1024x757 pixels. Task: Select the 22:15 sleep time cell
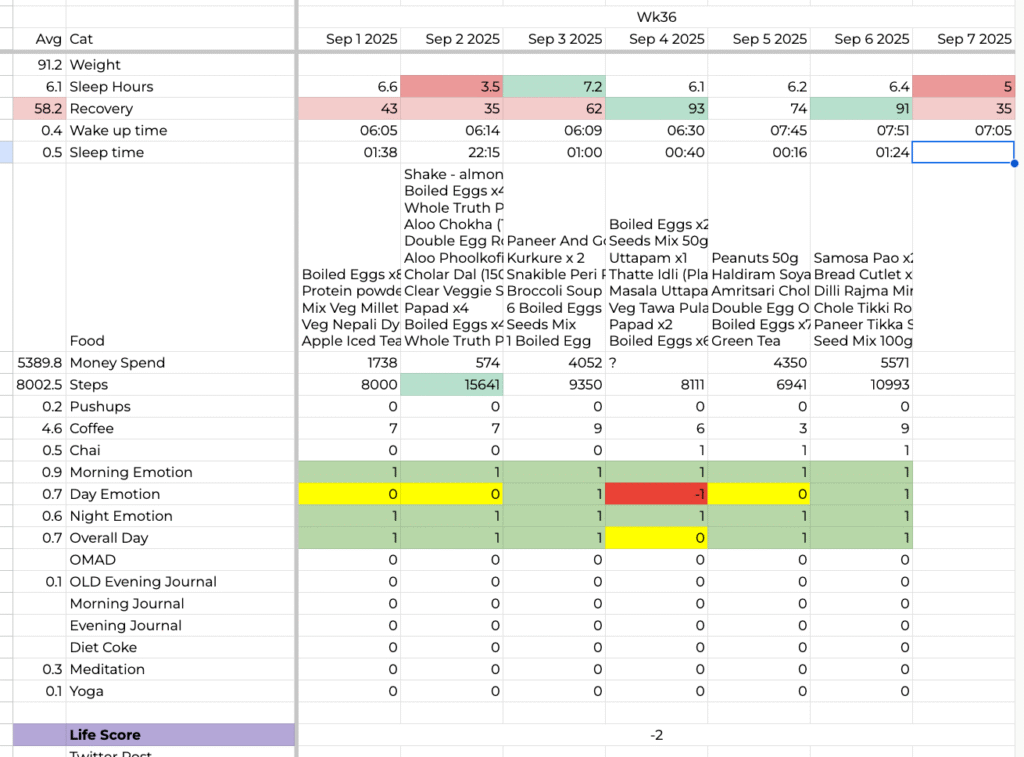(x=452, y=152)
